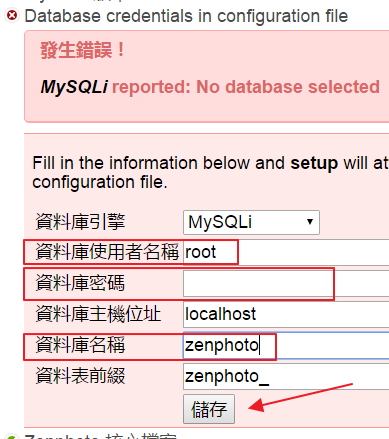Click the 資料庫主機位址 field with localhost
Image resolution: width=389 pixels, height=439 pixels.
click(286, 314)
